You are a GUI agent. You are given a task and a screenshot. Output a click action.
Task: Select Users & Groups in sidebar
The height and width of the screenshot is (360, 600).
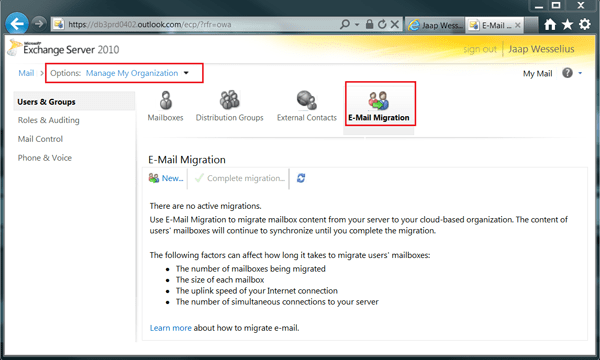(74, 102)
